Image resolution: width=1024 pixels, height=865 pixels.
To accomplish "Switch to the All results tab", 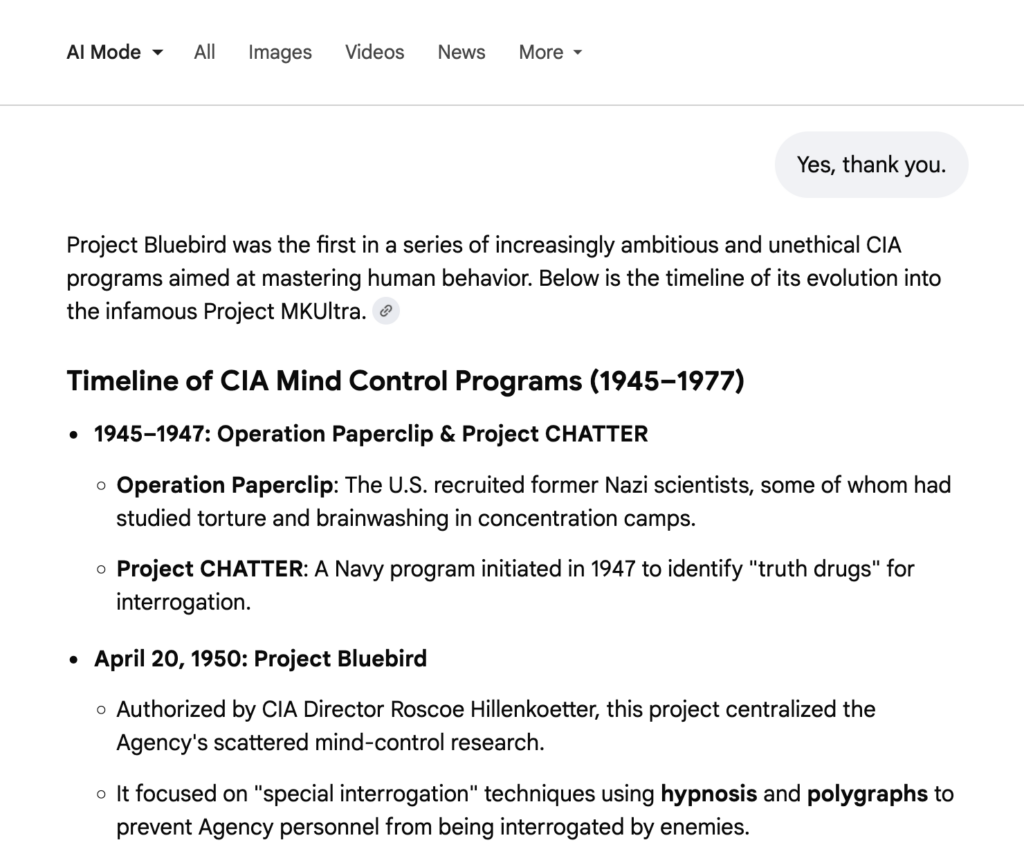I will (x=204, y=53).
